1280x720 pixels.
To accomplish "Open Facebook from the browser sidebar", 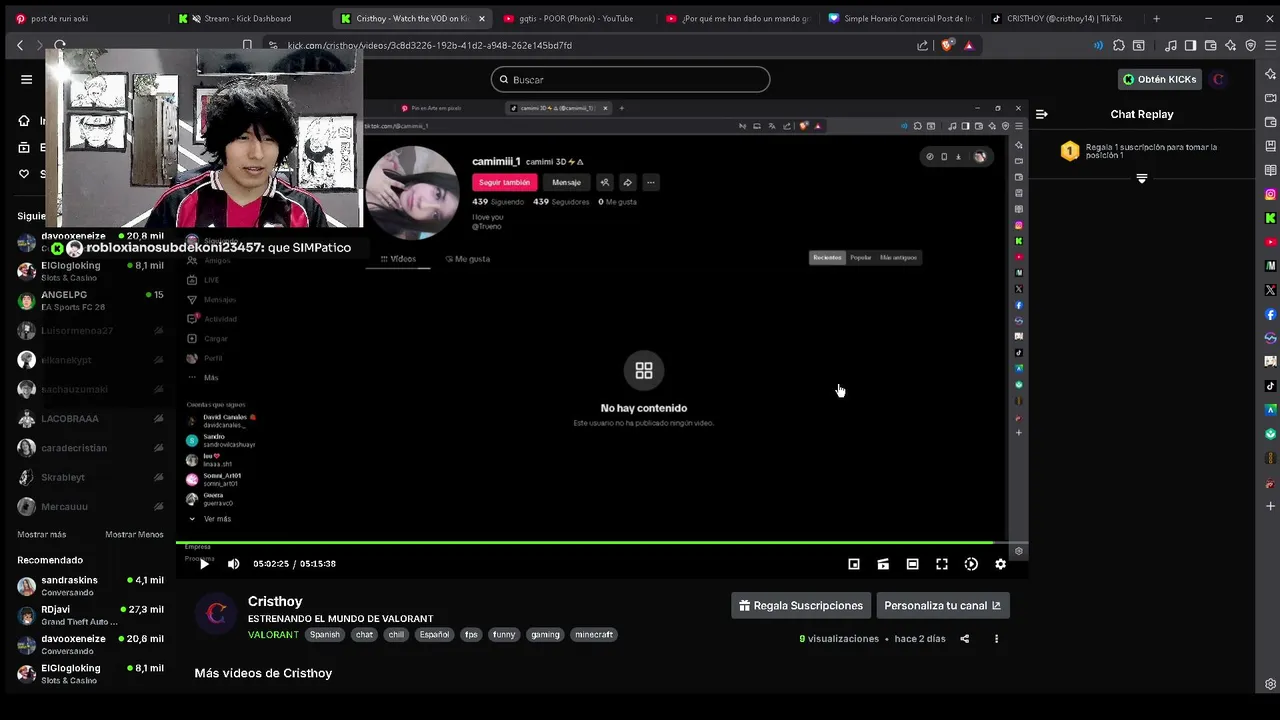I will (1271, 314).
